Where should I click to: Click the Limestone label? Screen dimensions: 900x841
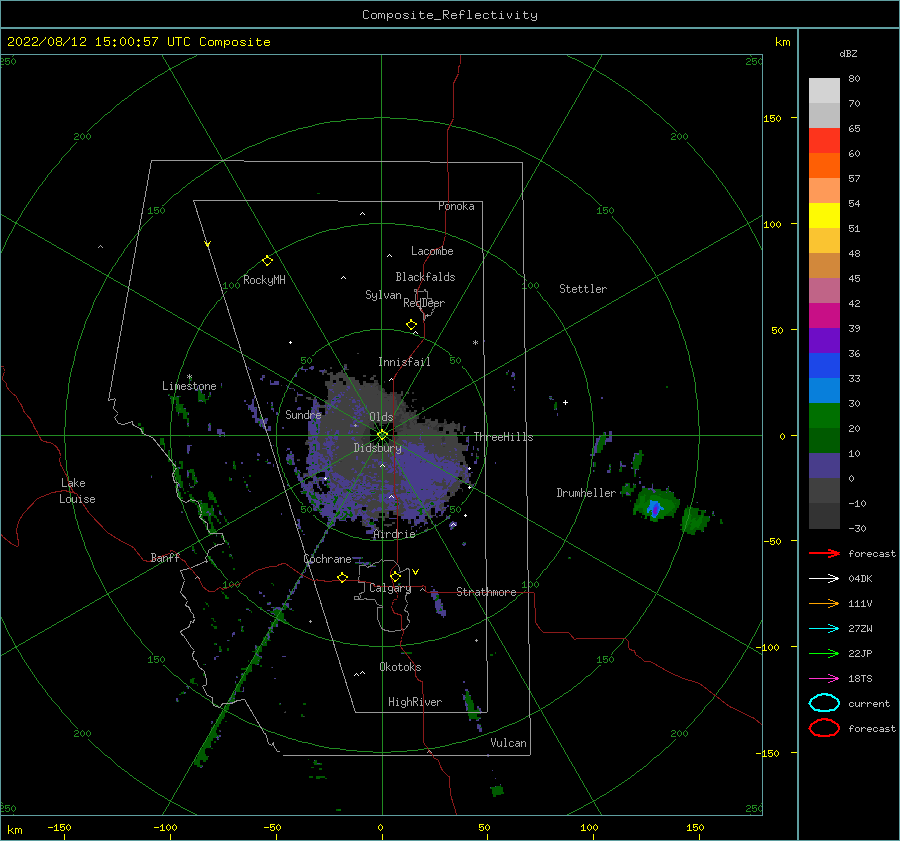[189, 386]
